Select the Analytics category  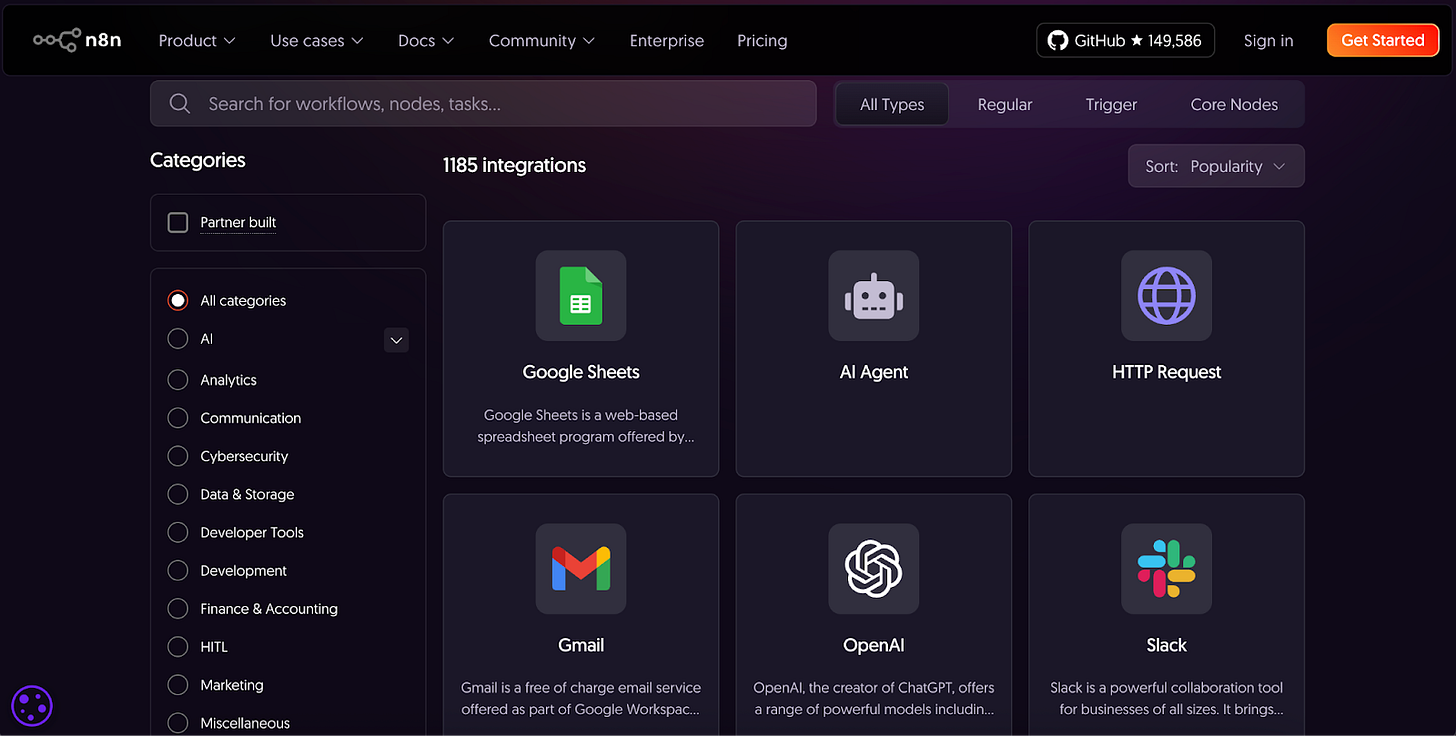point(178,380)
